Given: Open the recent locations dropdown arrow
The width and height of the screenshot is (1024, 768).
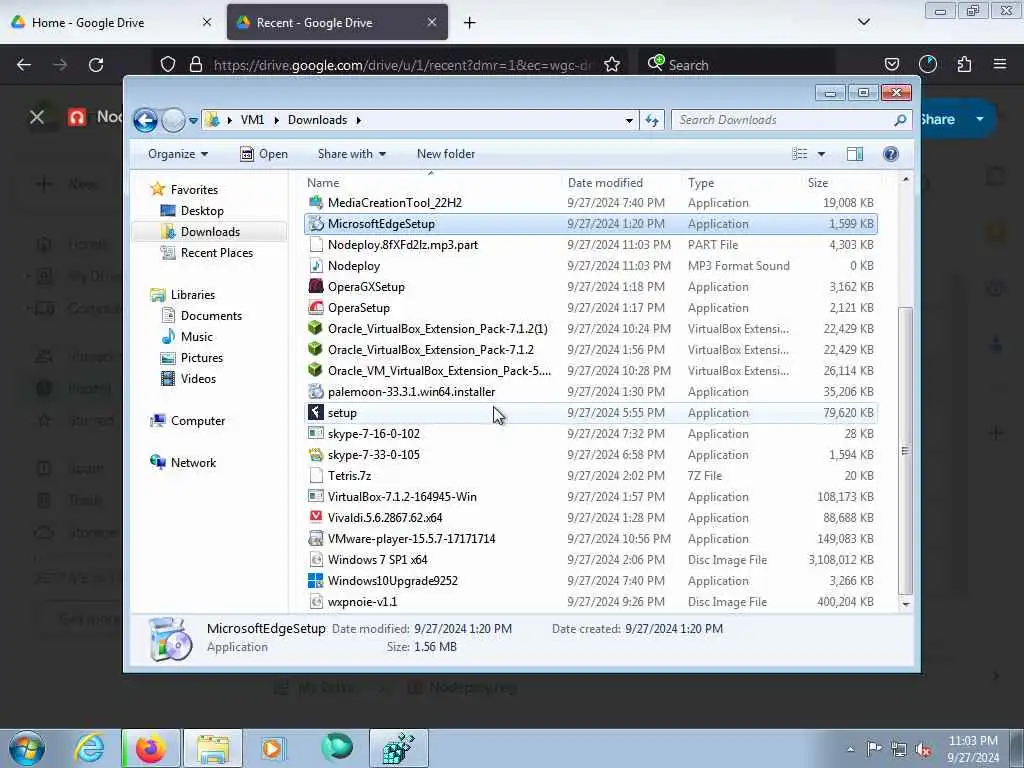Looking at the screenshot, I should [x=193, y=121].
